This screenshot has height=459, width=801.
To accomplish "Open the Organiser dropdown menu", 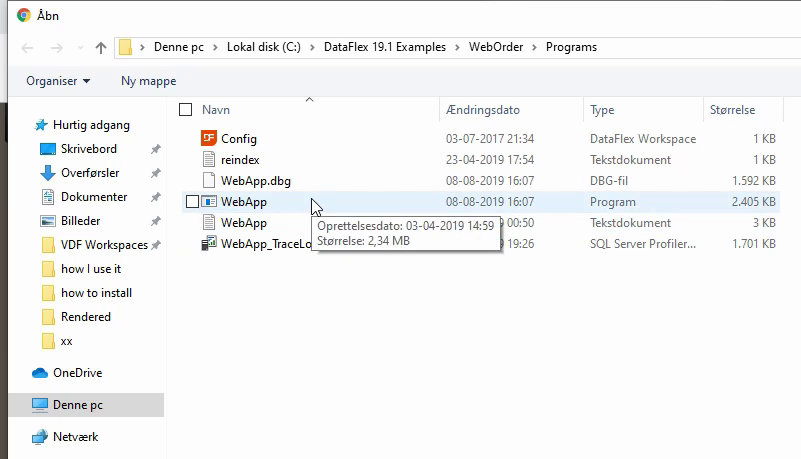I will 58,81.
